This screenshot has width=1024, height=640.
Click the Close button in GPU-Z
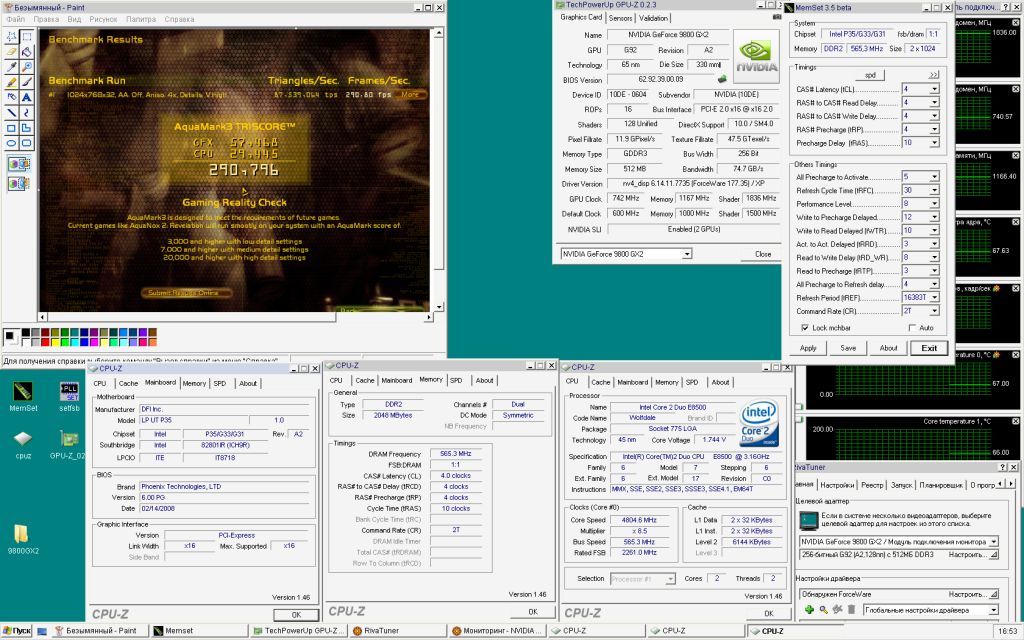[x=763, y=254]
